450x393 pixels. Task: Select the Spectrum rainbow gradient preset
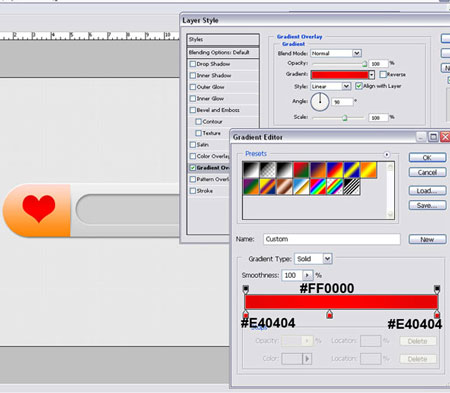click(x=318, y=187)
